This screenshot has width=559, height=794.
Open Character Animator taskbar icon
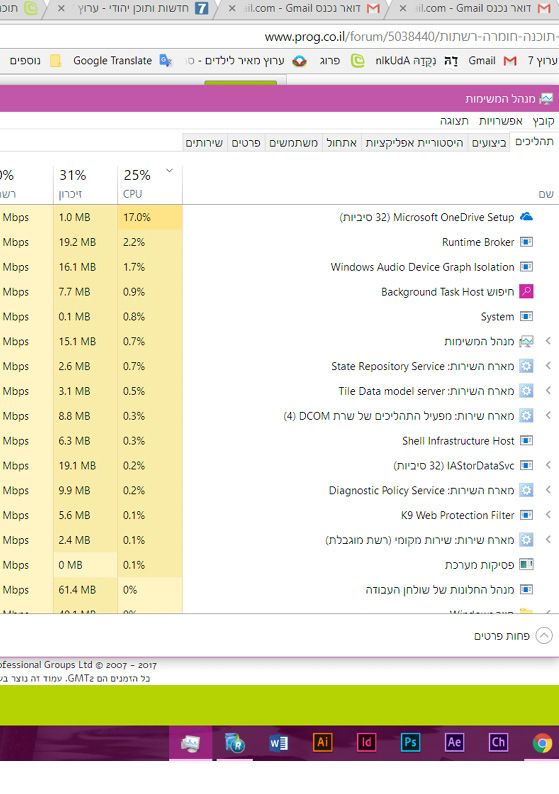[x=498, y=742]
